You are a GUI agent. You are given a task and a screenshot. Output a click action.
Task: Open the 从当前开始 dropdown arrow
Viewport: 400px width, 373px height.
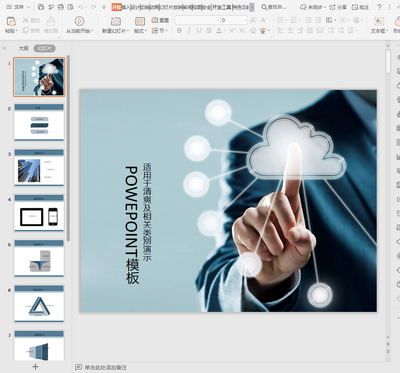92,31
